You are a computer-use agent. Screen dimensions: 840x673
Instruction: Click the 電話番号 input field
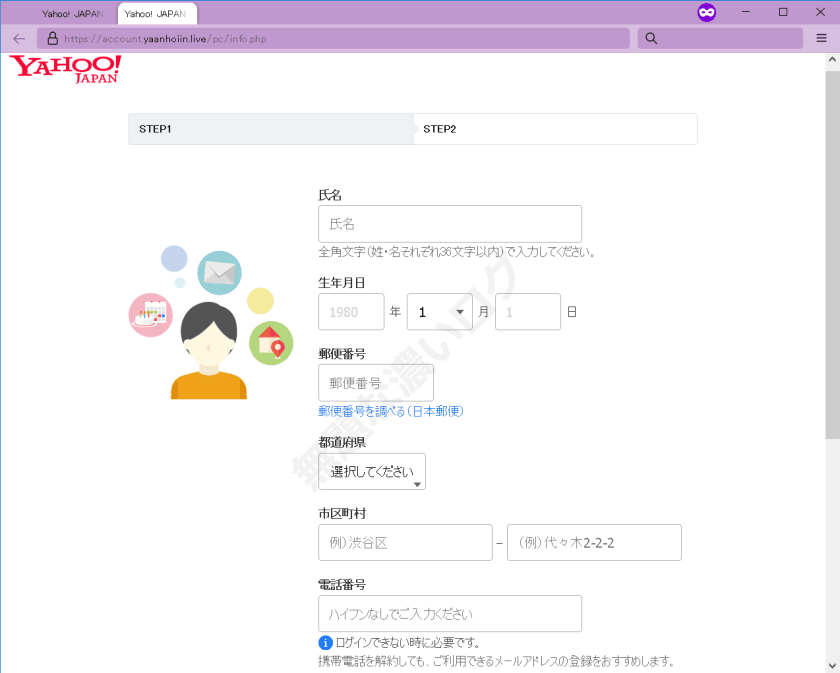(x=450, y=613)
